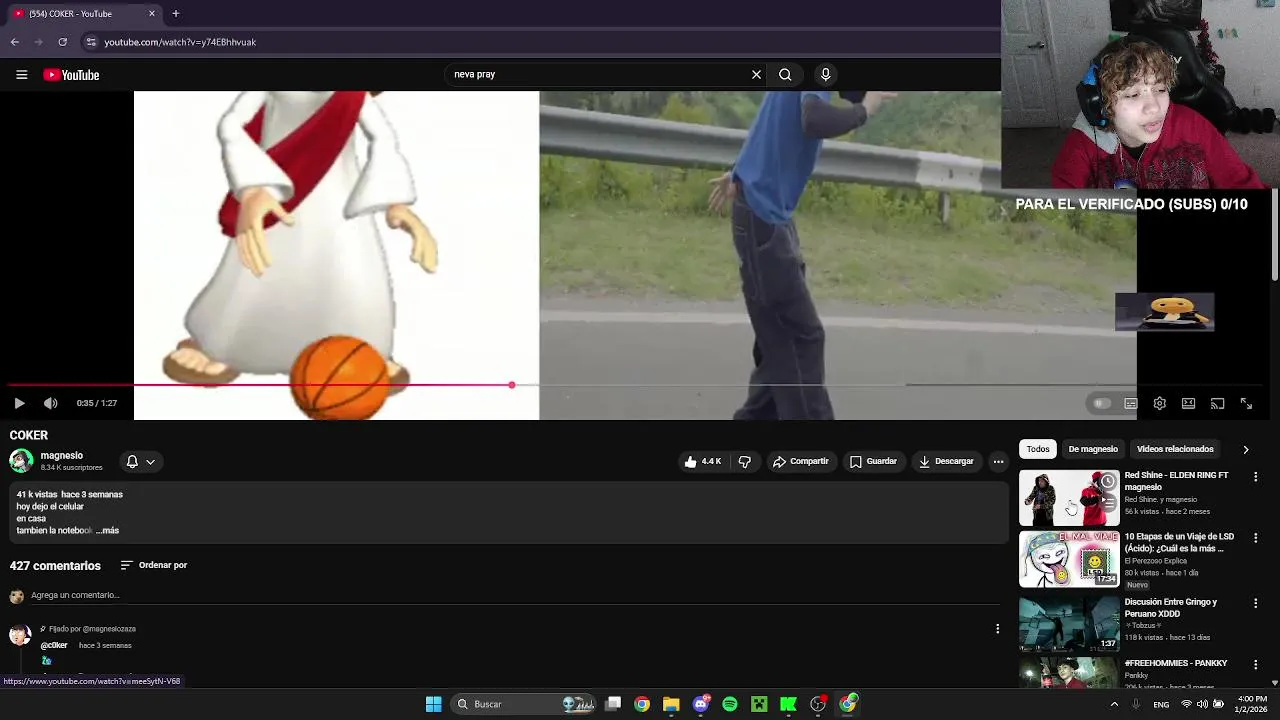This screenshot has height=720, width=1280.
Task: Select the 'Videos relacionados' chip
Action: tap(1175, 449)
